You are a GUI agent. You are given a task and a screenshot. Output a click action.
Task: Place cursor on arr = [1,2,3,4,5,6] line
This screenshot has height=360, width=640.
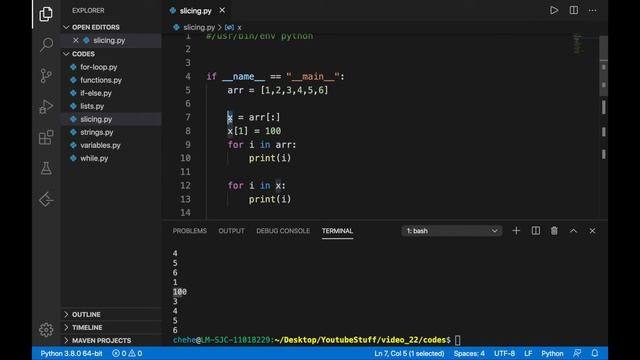tap(278, 90)
